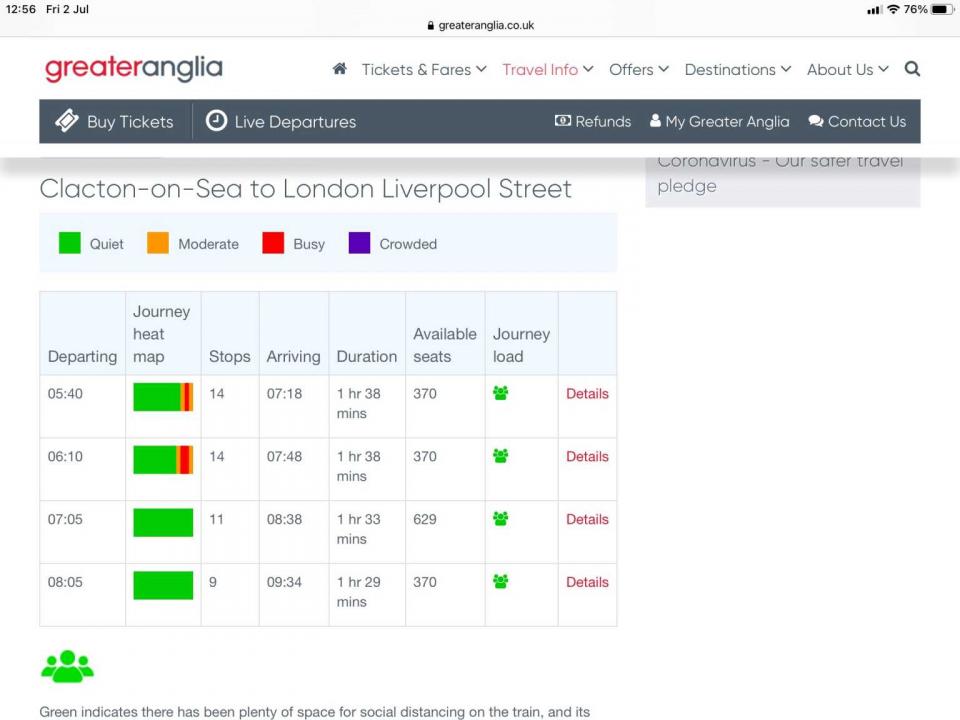This screenshot has height=720, width=960.
Task: Click the heat map bar for 05:40
Action: tap(163, 397)
